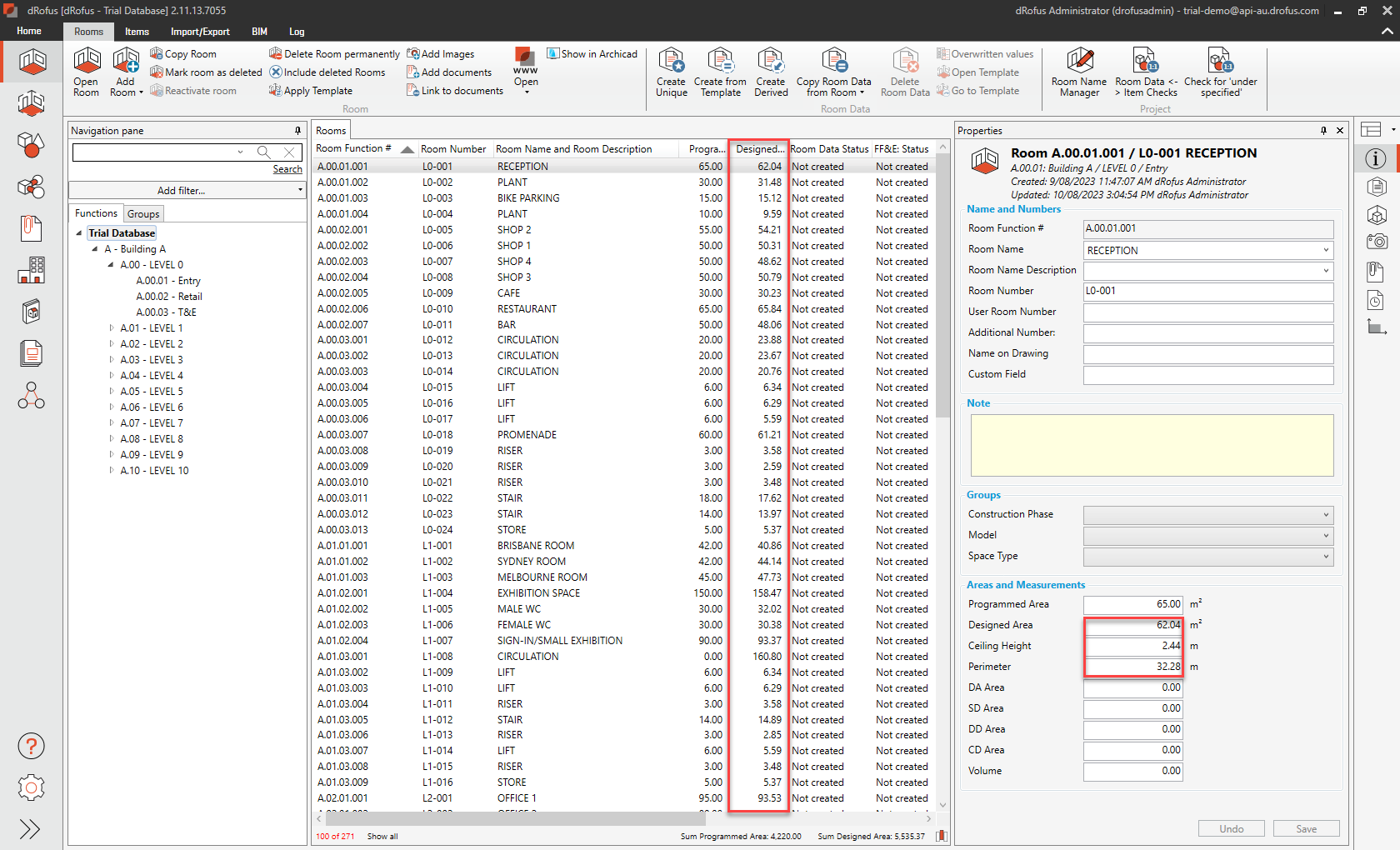Image resolution: width=1400 pixels, height=850 pixels.
Task: Pin the Navigation pane
Action: [297, 131]
